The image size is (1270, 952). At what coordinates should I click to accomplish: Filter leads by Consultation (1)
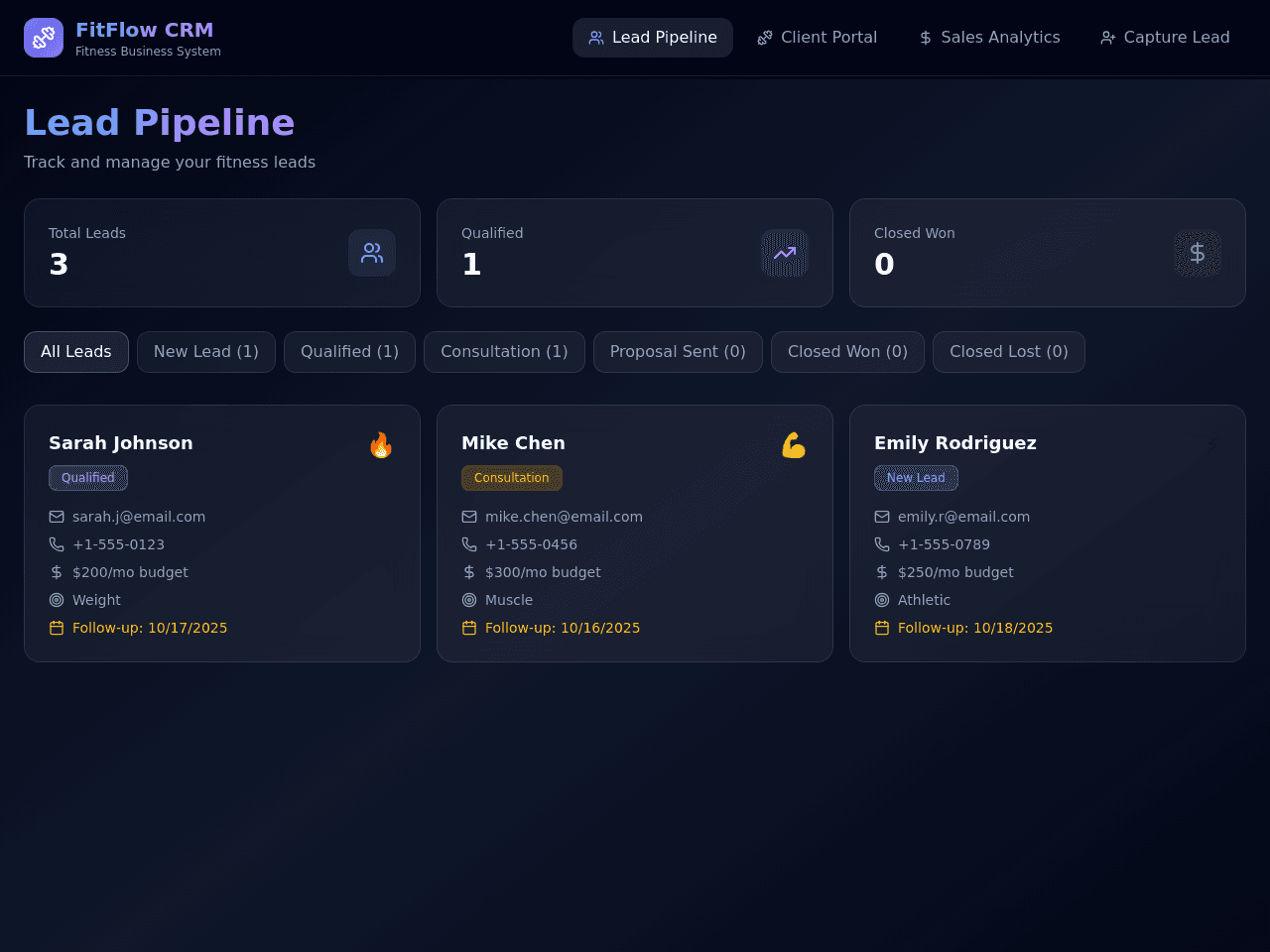pyautogui.click(x=504, y=352)
